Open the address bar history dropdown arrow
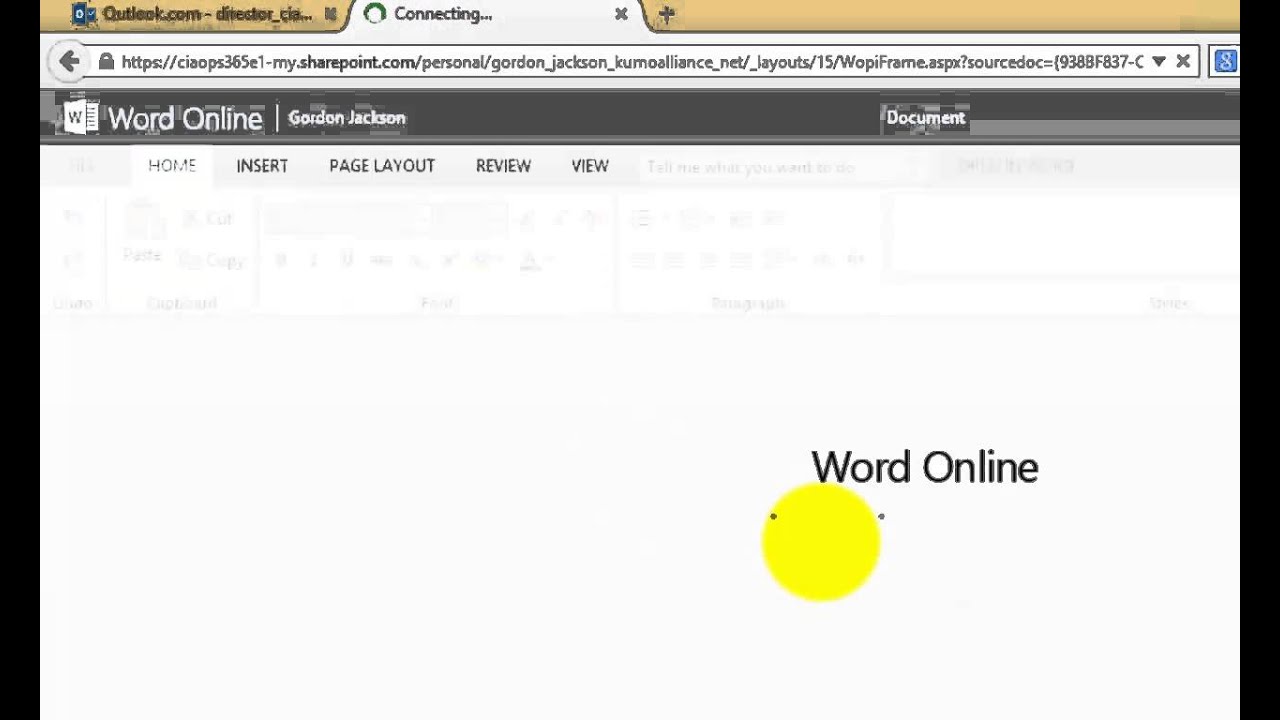Screen dimensions: 1280x720 point(1158,62)
